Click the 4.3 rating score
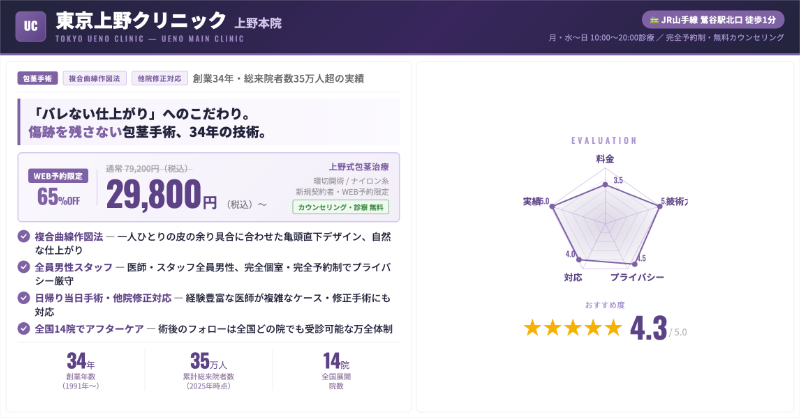 click(x=649, y=328)
